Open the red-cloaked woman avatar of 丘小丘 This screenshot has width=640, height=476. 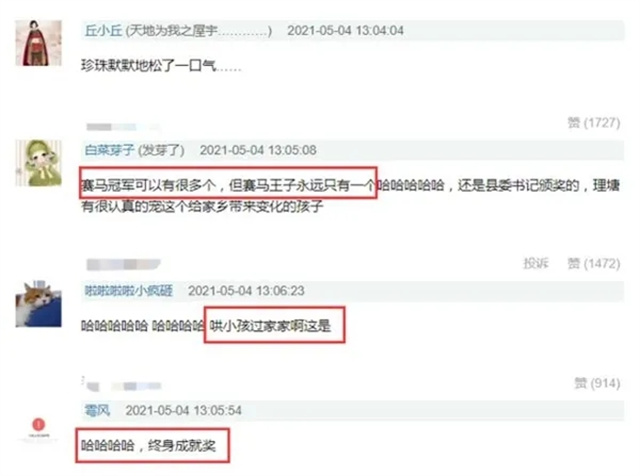tap(38, 43)
